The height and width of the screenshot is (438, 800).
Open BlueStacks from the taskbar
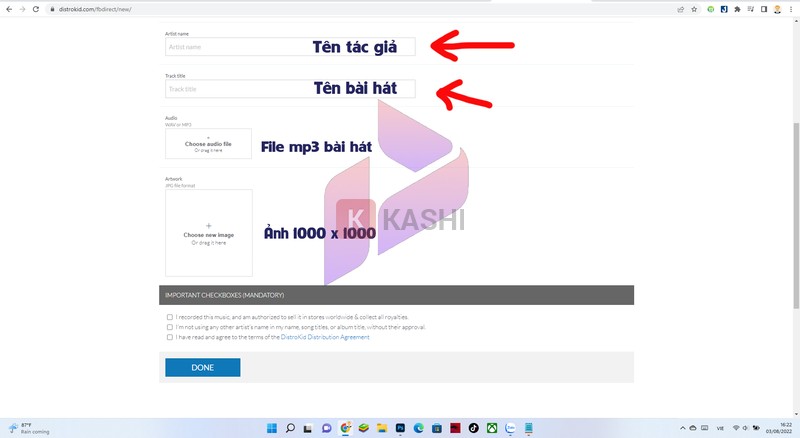(x=363, y=428)
